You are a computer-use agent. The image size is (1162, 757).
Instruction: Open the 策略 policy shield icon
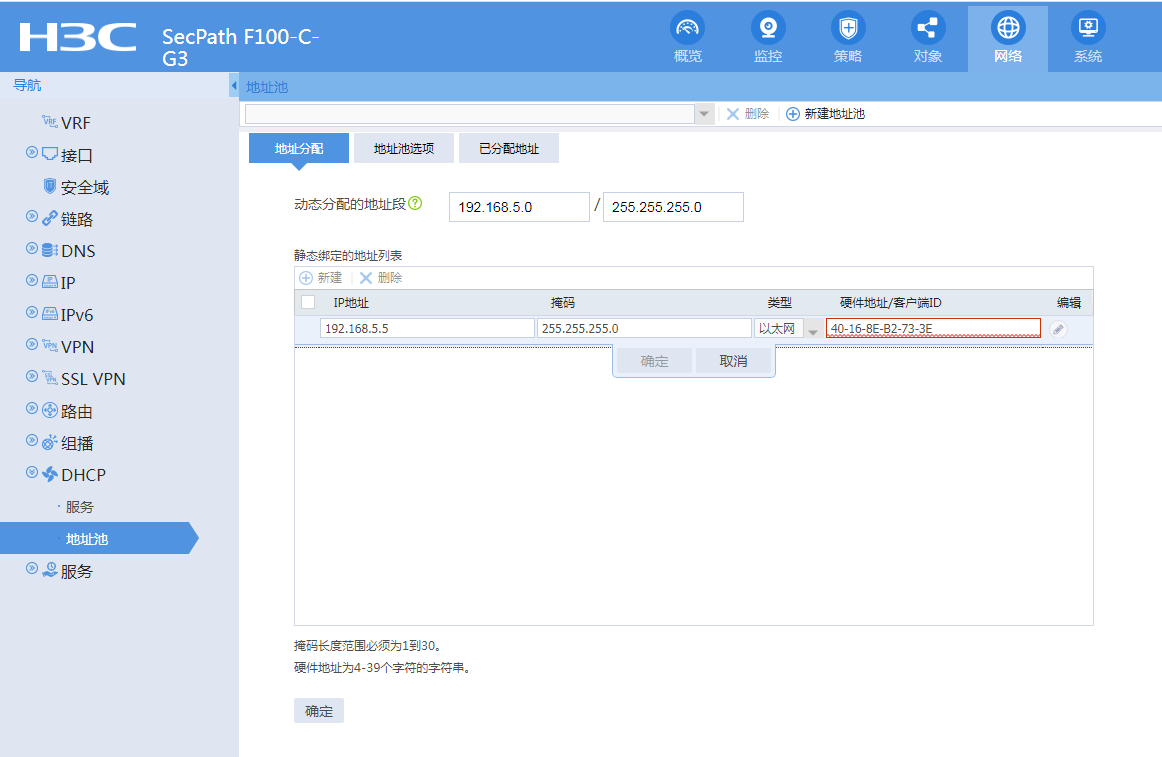coord(848,28)
